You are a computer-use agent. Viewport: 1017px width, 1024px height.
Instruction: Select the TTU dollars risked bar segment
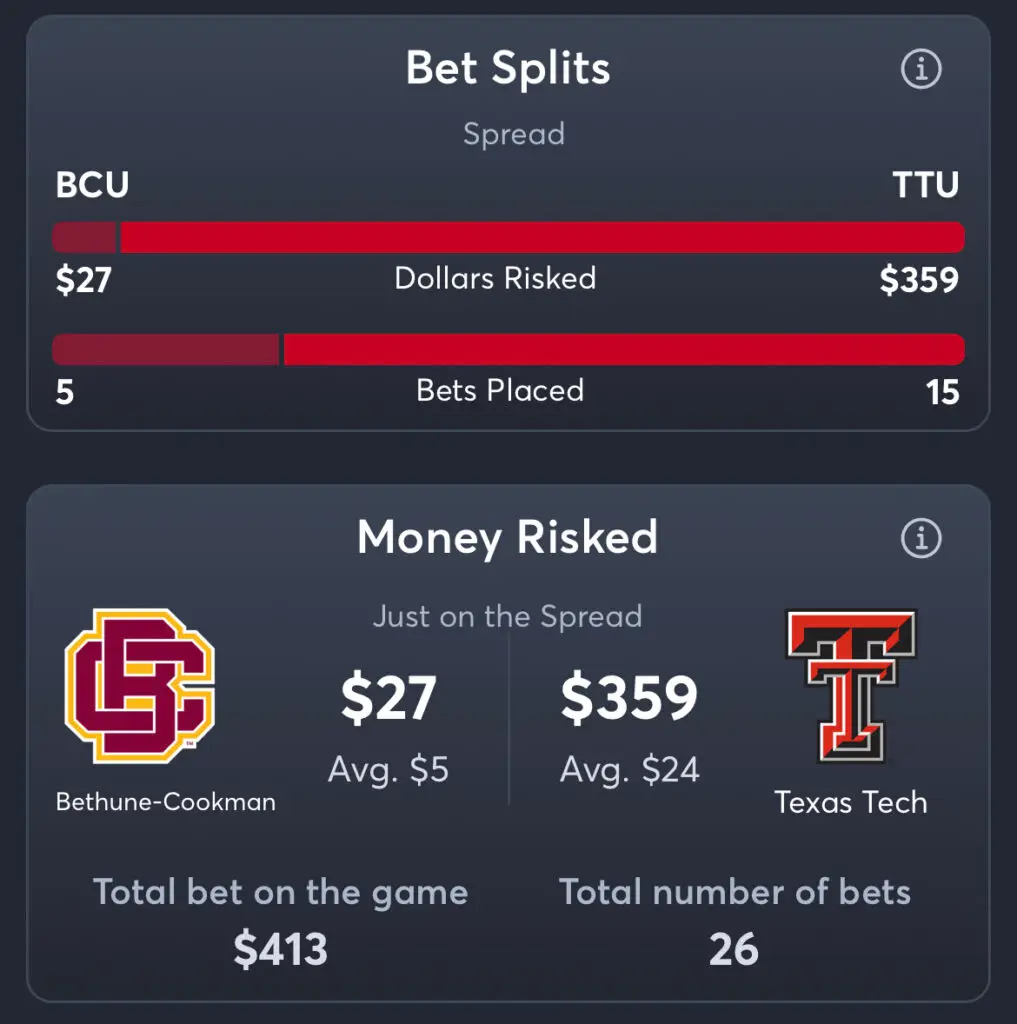click(x=543, y=237)
